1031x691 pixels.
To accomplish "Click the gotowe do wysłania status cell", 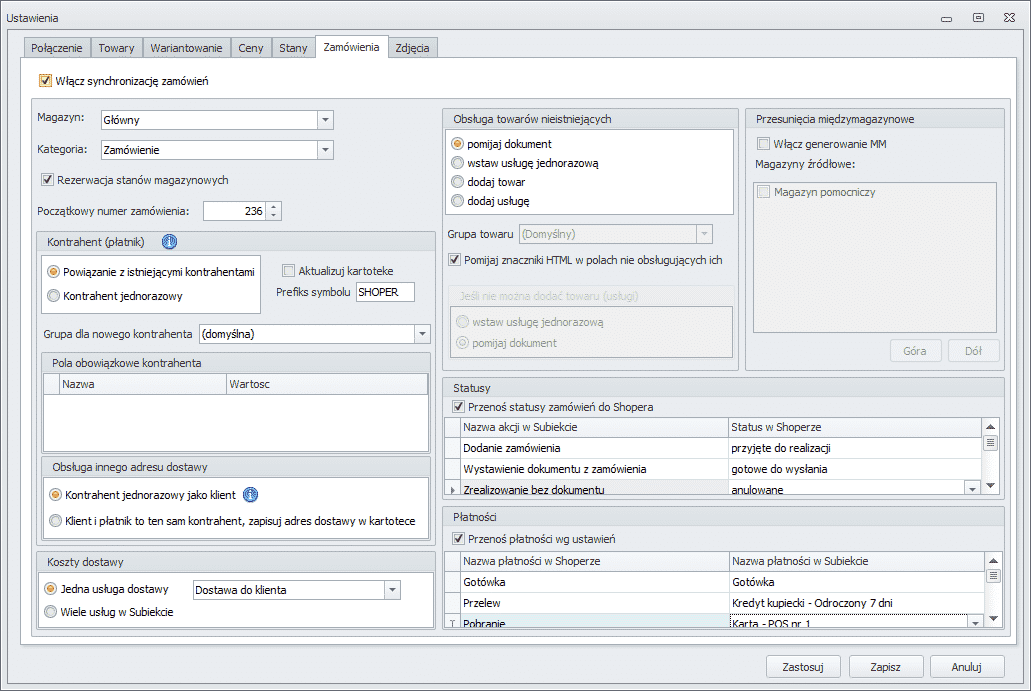I will [x=854, y=469].
